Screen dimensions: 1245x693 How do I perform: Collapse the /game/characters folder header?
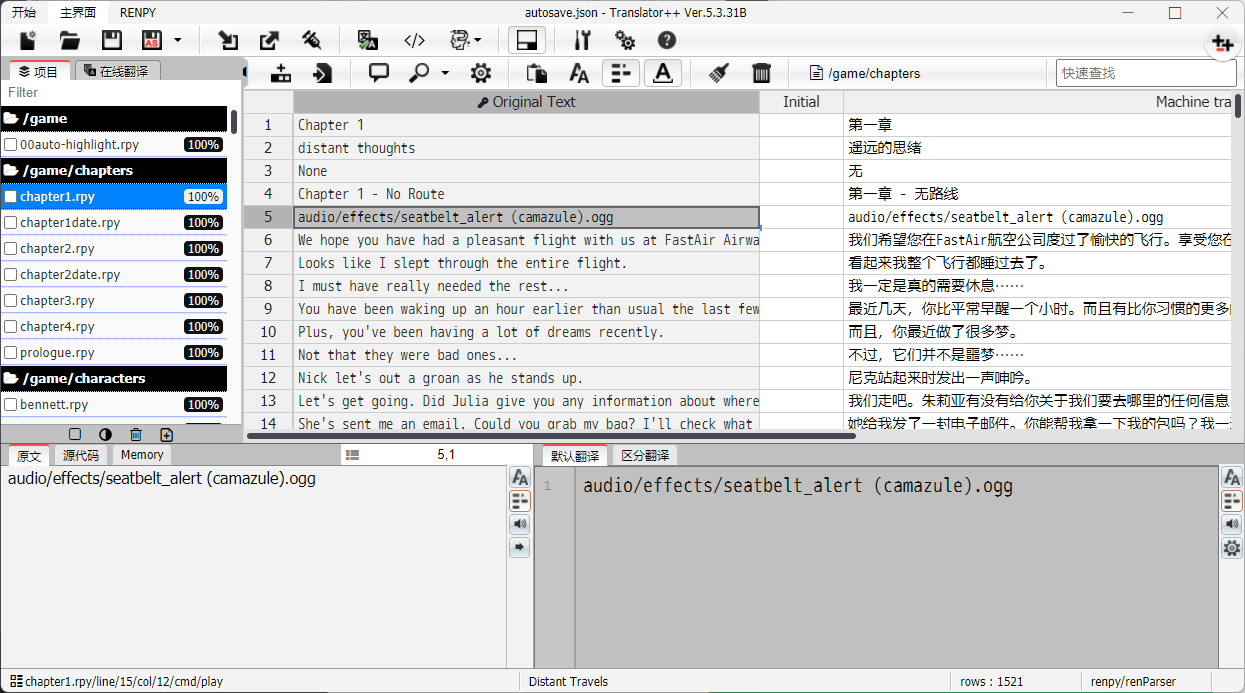(x=114, y=378)
